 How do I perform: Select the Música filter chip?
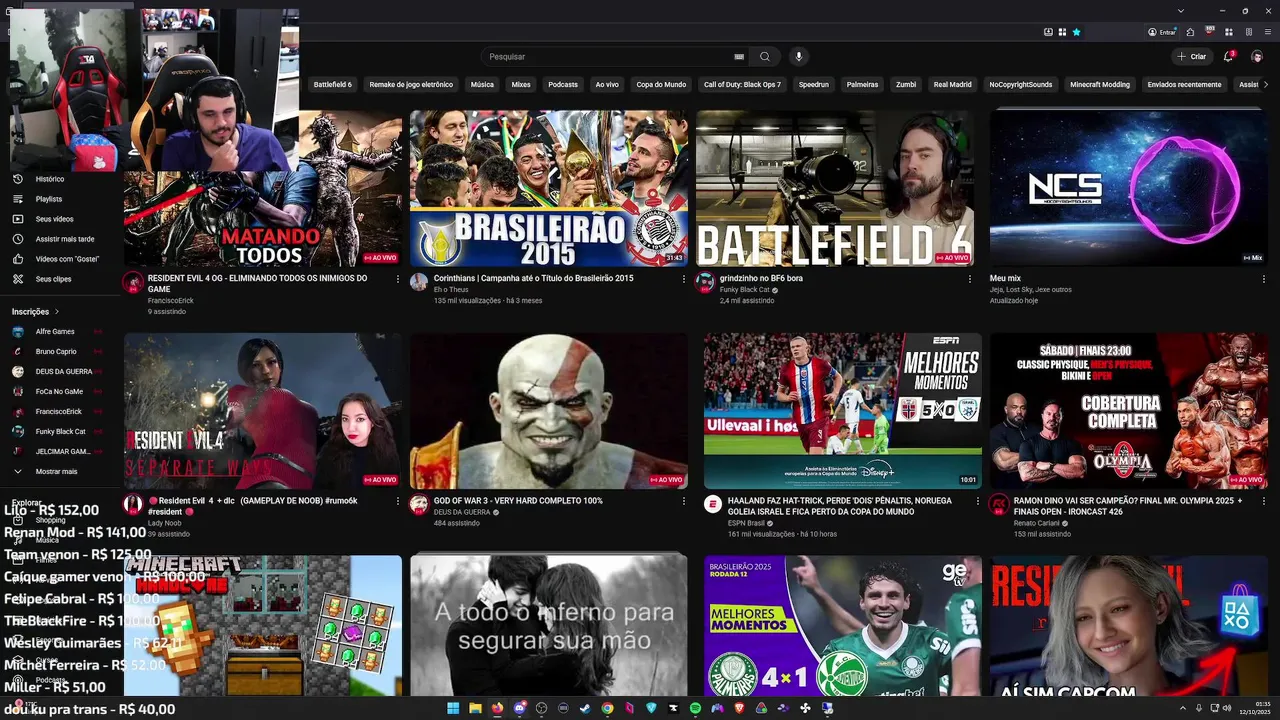[x=482, y=85]
